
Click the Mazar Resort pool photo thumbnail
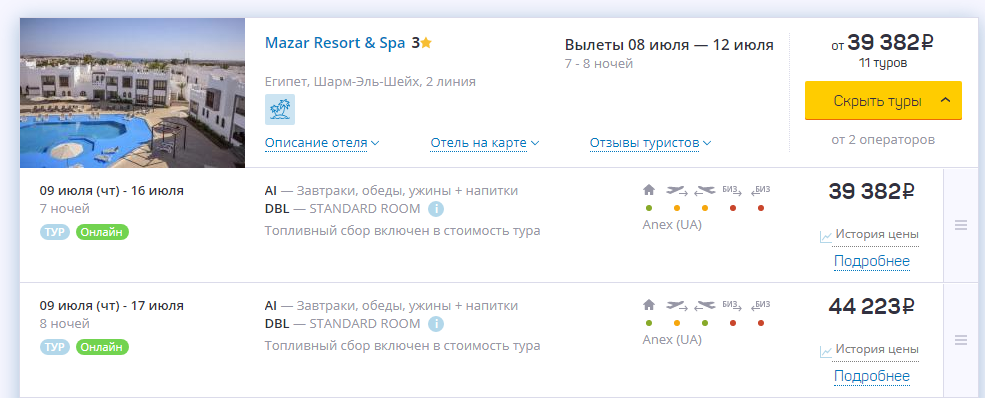point(132,93)
